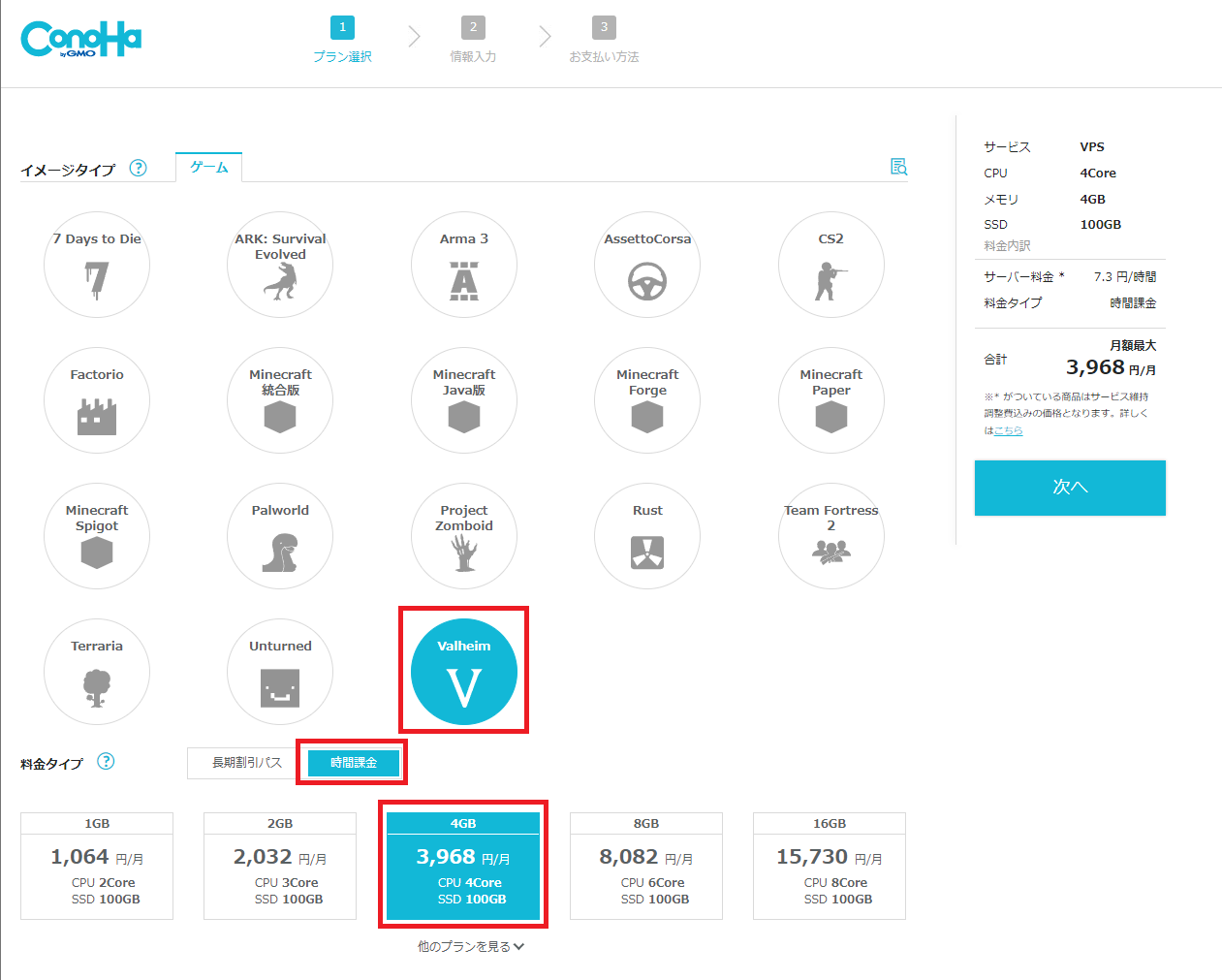Click the 4Core CPU value in summary
The image size is (1222, 980).
1098,173
